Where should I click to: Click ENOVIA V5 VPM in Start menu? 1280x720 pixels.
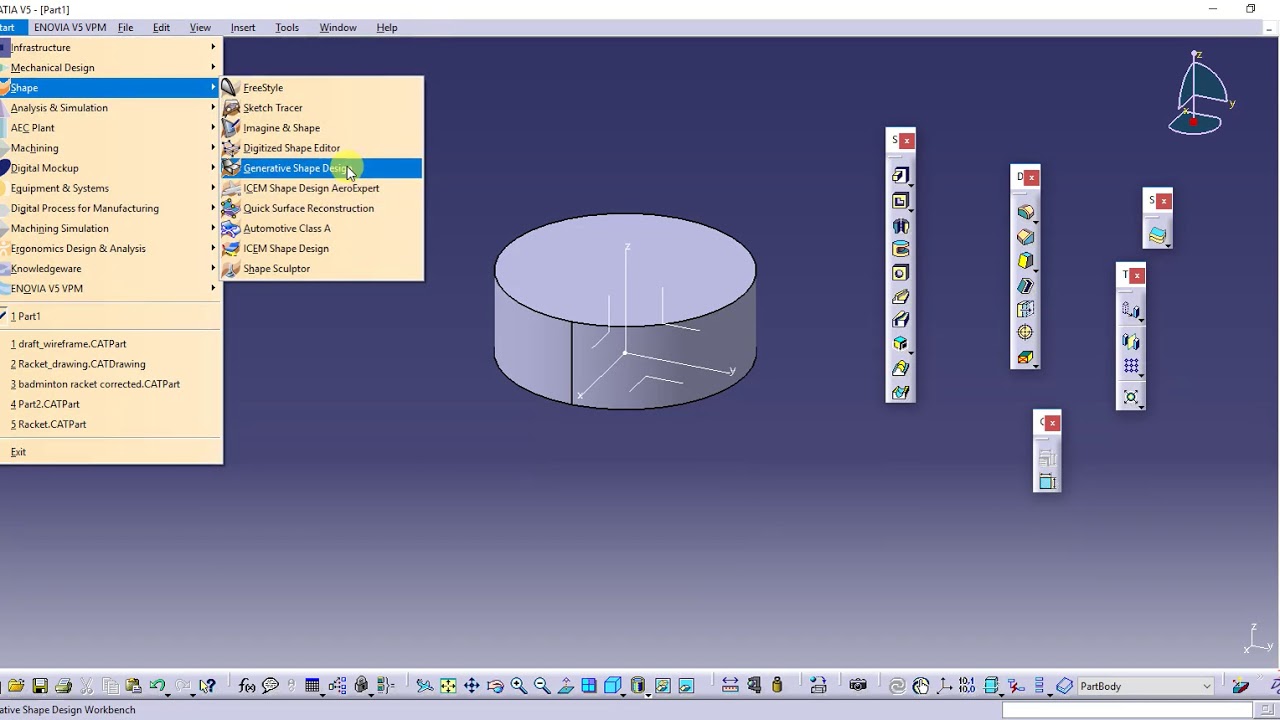click(x=110, y=288)
